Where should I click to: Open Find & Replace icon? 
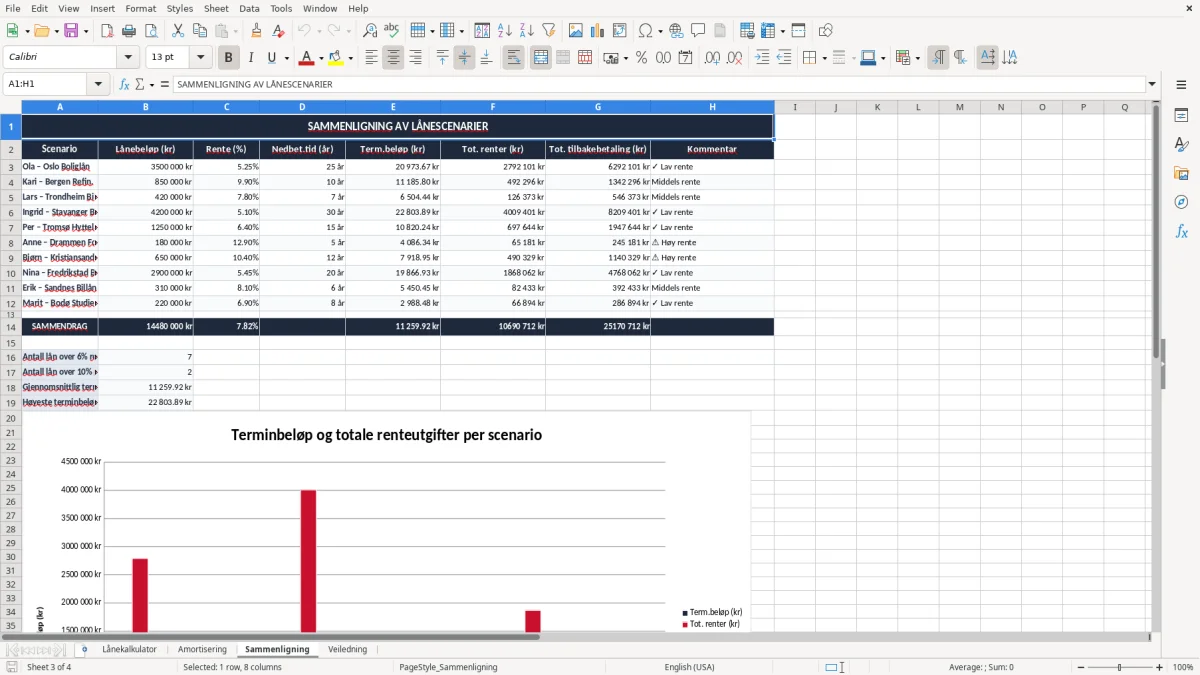370,31
